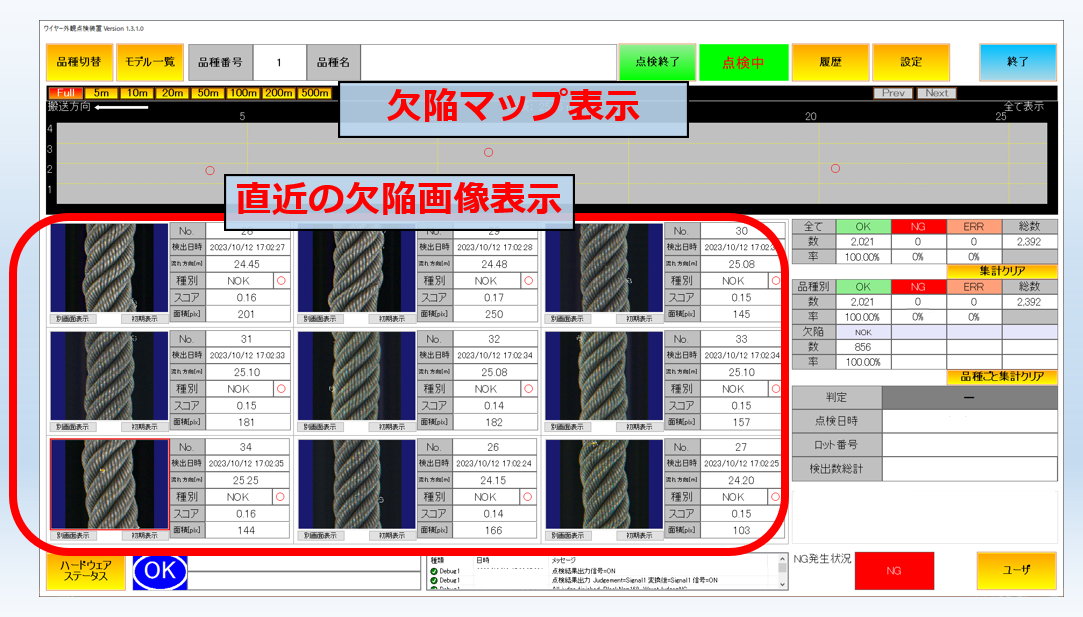Click the 品種切替 button
The height and width of the screenshot is (617, 1083).
point(79,62)
